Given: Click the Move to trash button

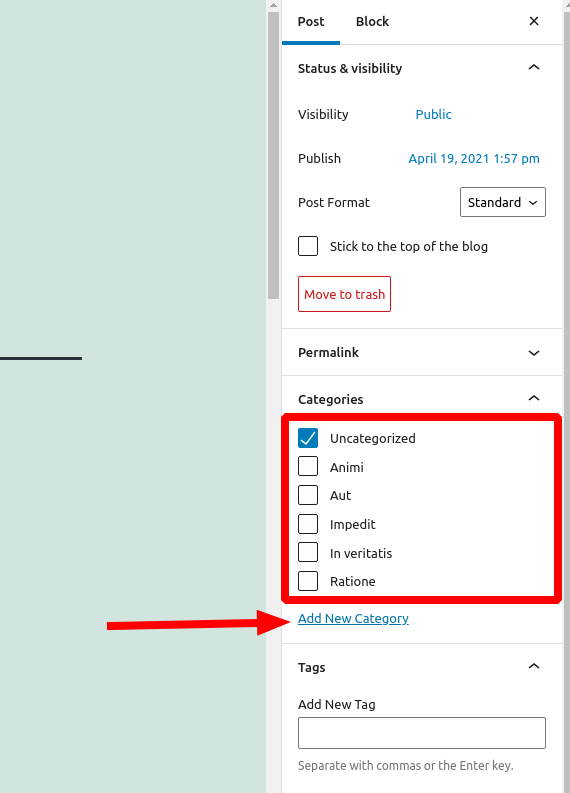Looking at the screenshot, I should 344,294.
